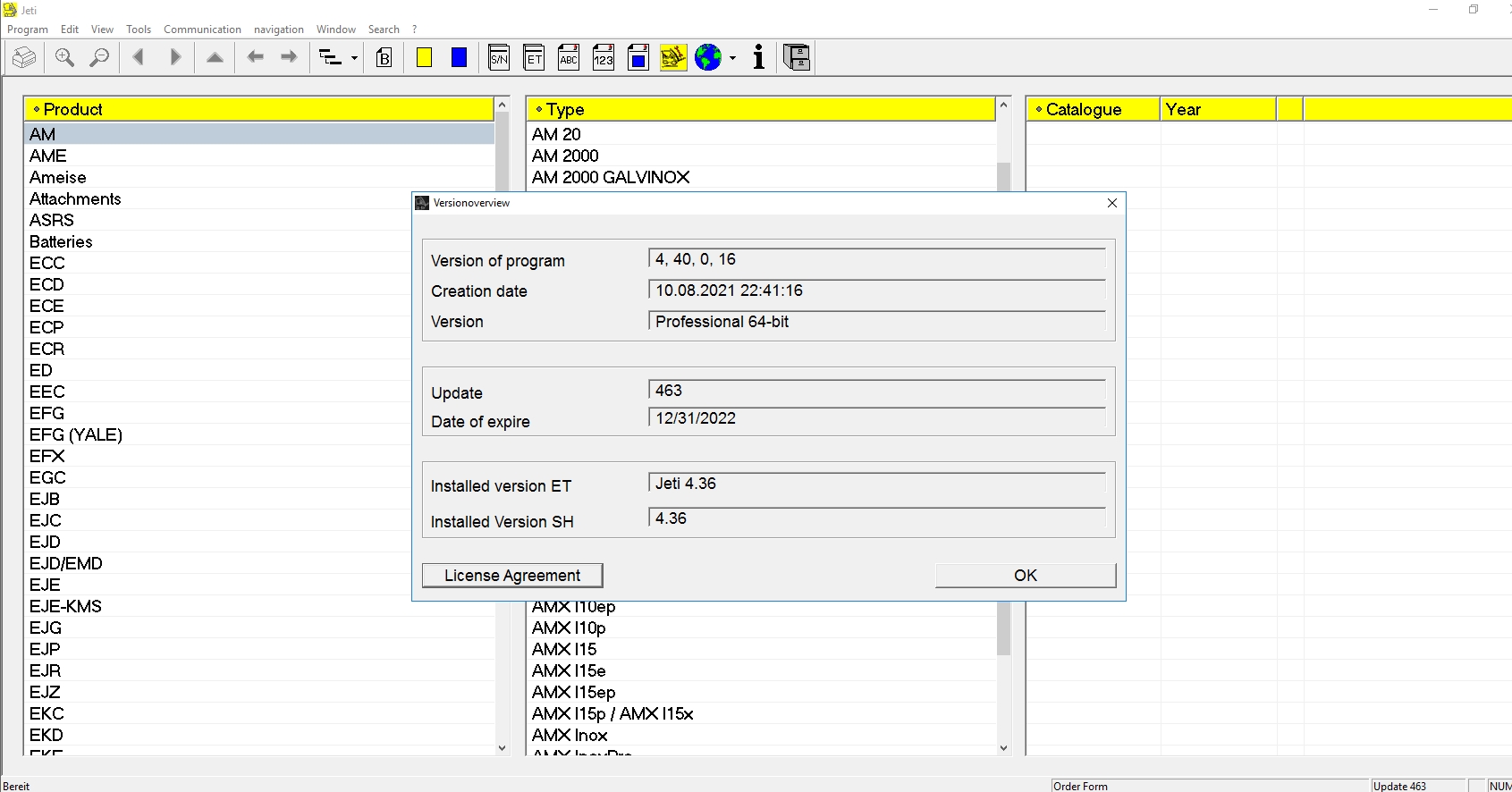The height and width of the screenshot is (792, 1512).
Task: Click the ABC search toolbar icon
Action: pos(569,58)
